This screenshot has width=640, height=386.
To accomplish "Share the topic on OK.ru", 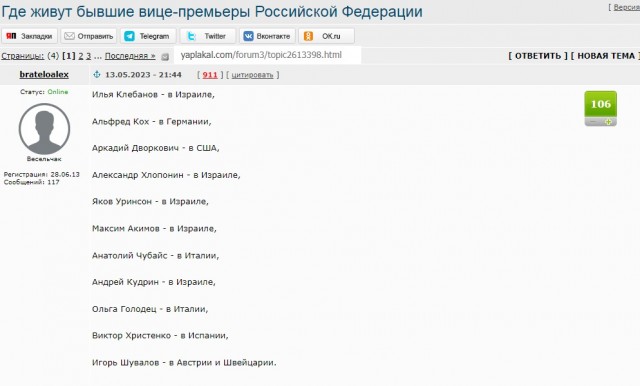I will pyautogui.click(x=327, y=36).
